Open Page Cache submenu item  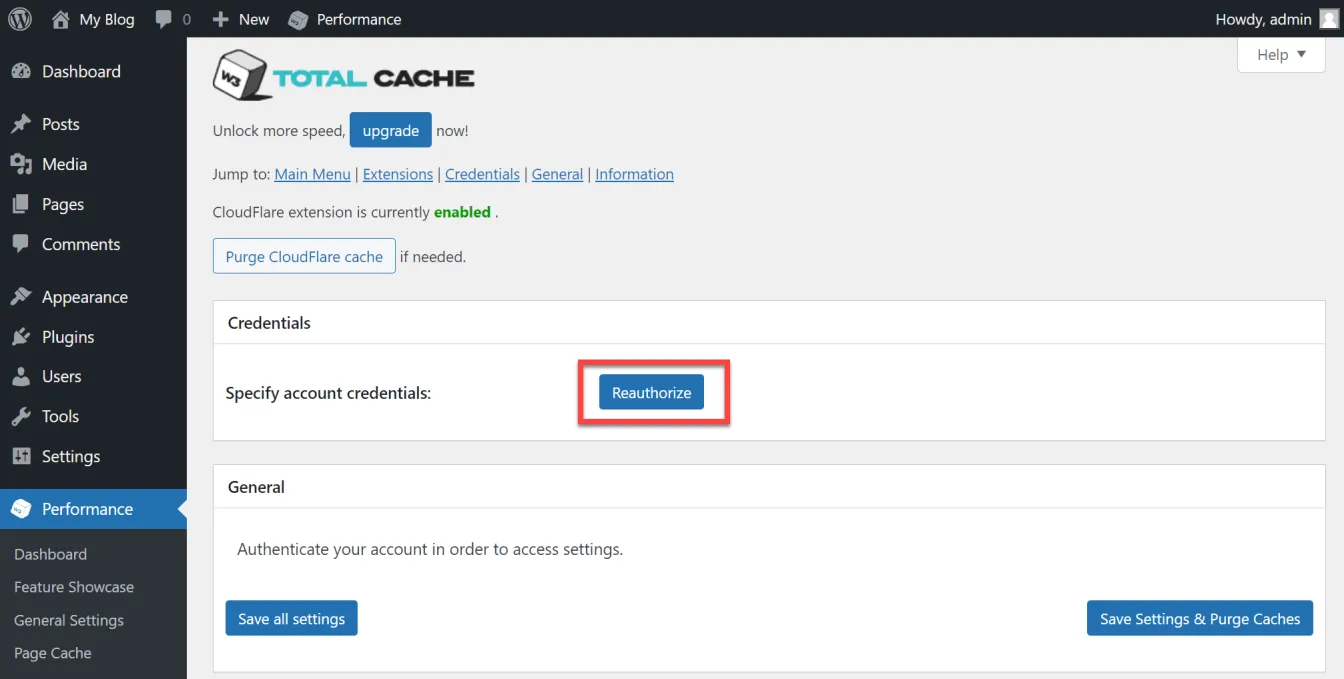(53, 653)
